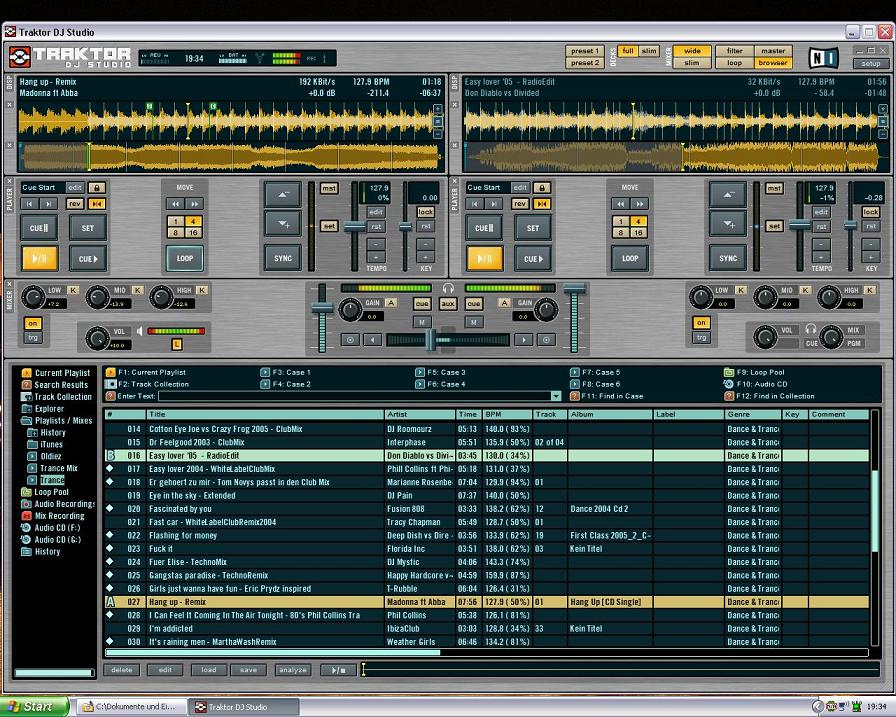Move deck A forward with the fast-forward arrows
Image resolution: width=896 pixels, height=717 pixels.
tap(194, 203)
